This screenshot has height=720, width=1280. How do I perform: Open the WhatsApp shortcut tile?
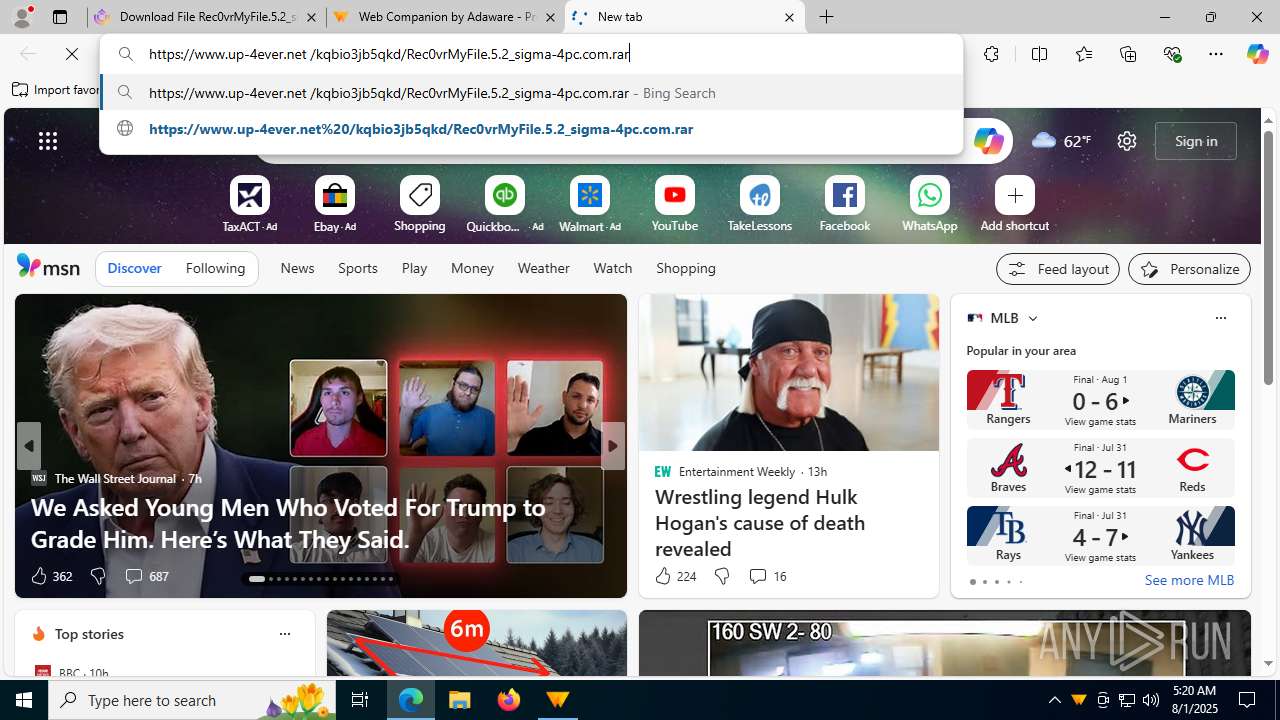(930, 204)
